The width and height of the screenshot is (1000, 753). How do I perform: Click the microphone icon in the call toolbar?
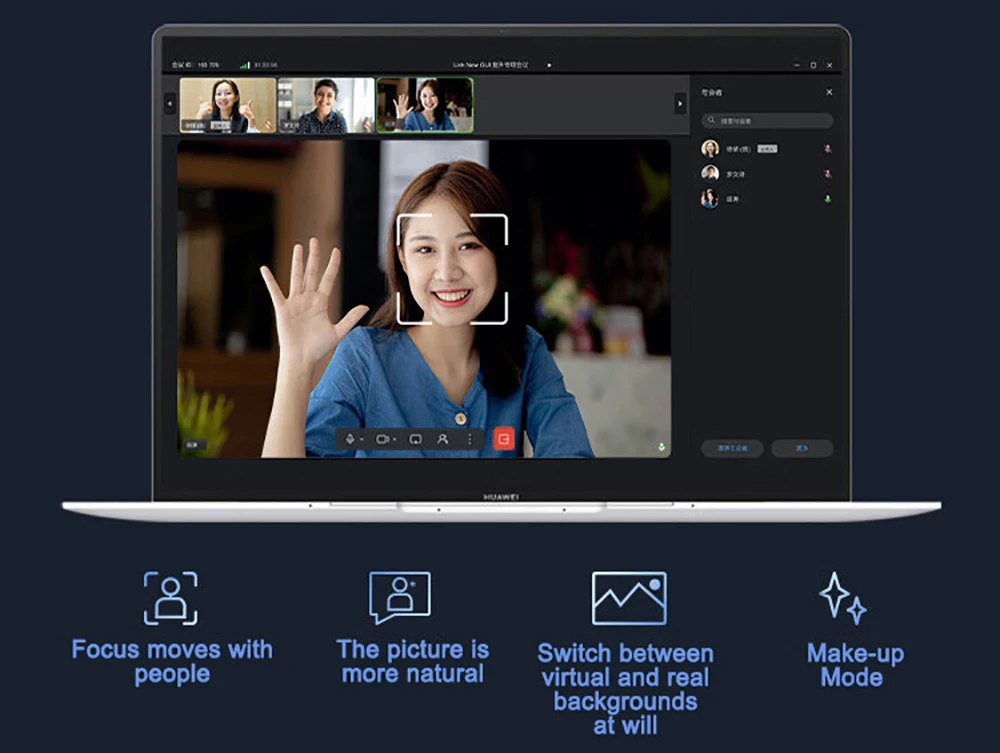[350, 439]
